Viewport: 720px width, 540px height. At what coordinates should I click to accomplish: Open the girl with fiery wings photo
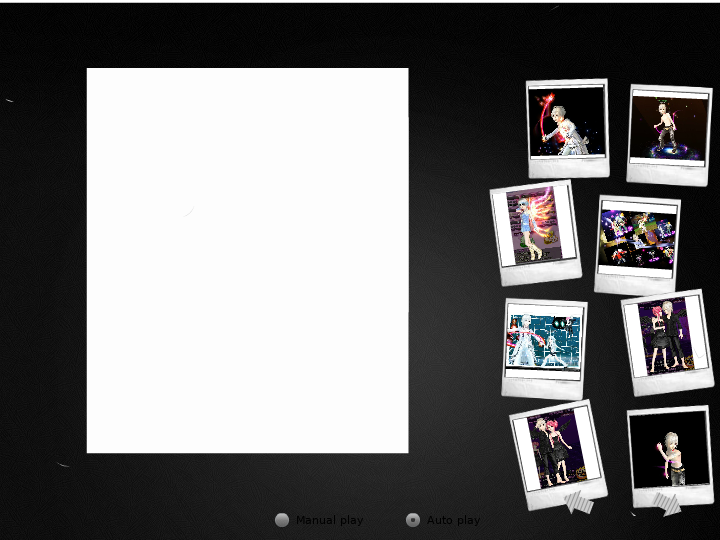coord(534,225)
